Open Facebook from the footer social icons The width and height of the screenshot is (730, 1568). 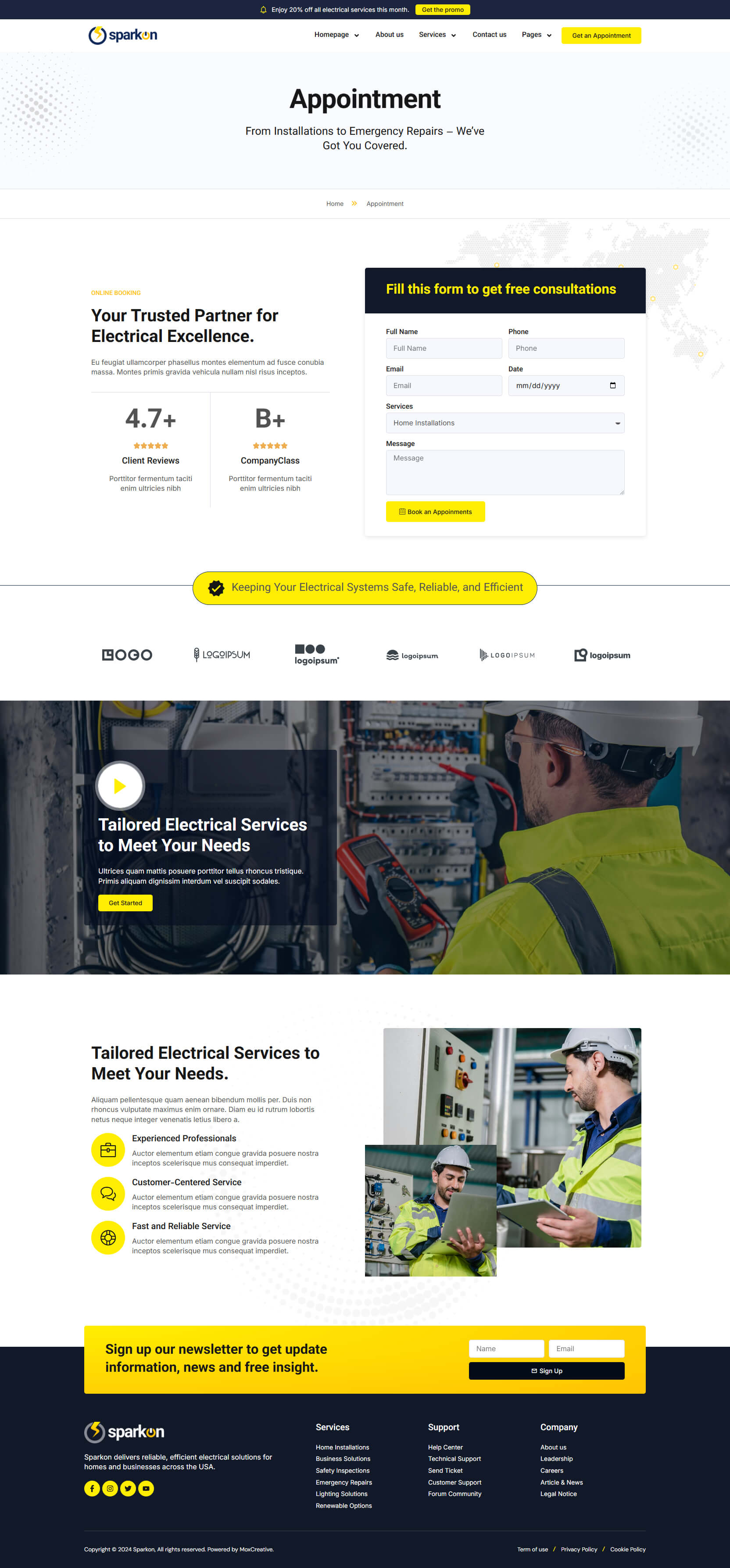tap(92, 1488)
